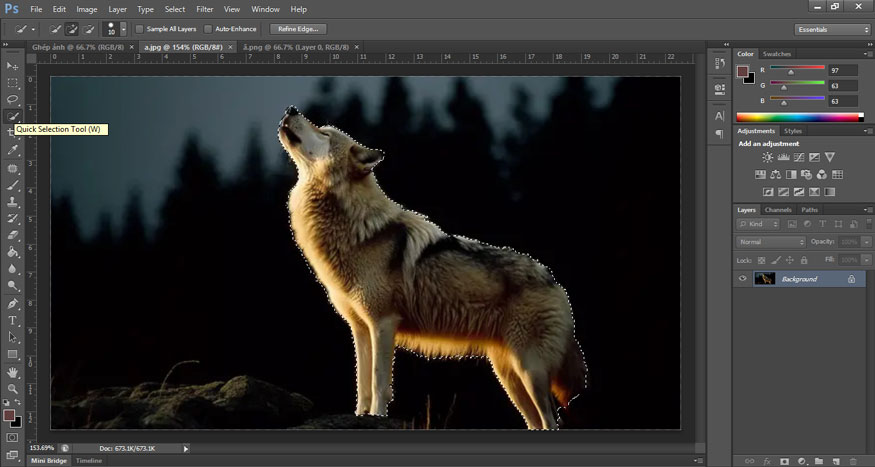
Task: Hide the Background layer using the eye icon
Action: 742,279
